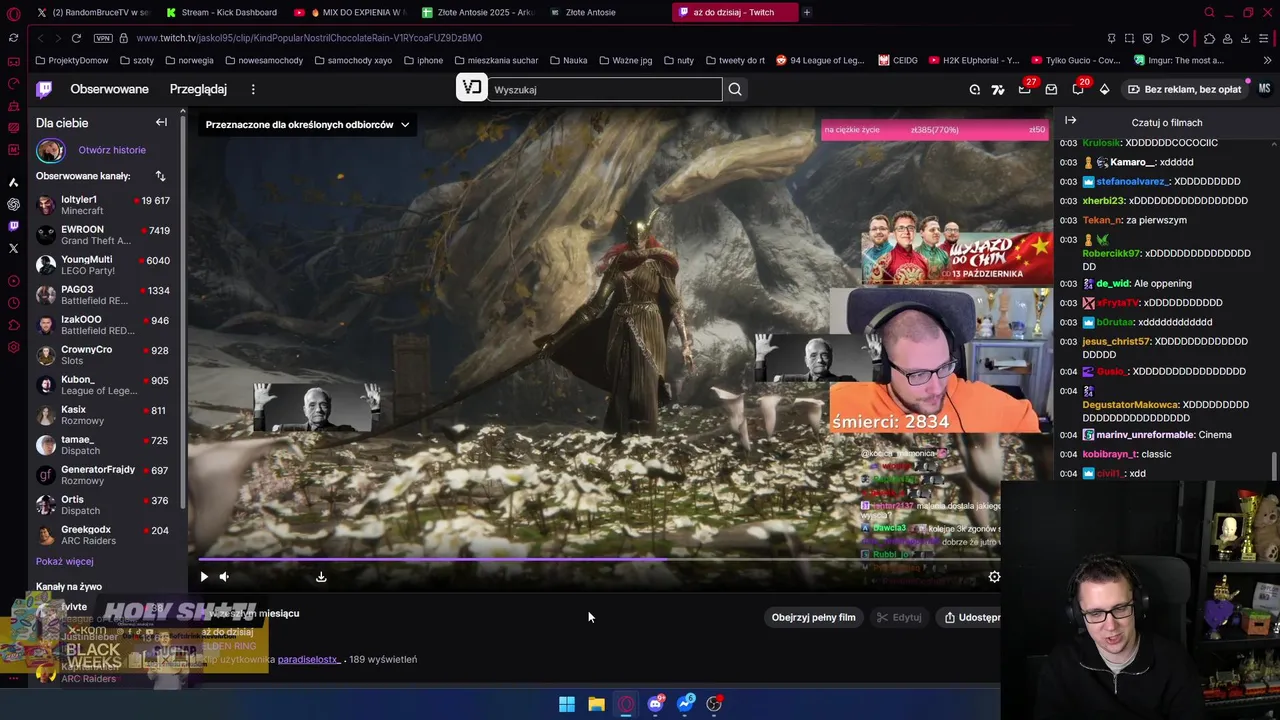
Task: Collapse the chat panel with arrow icon
Action: [x=1070, y=121]
